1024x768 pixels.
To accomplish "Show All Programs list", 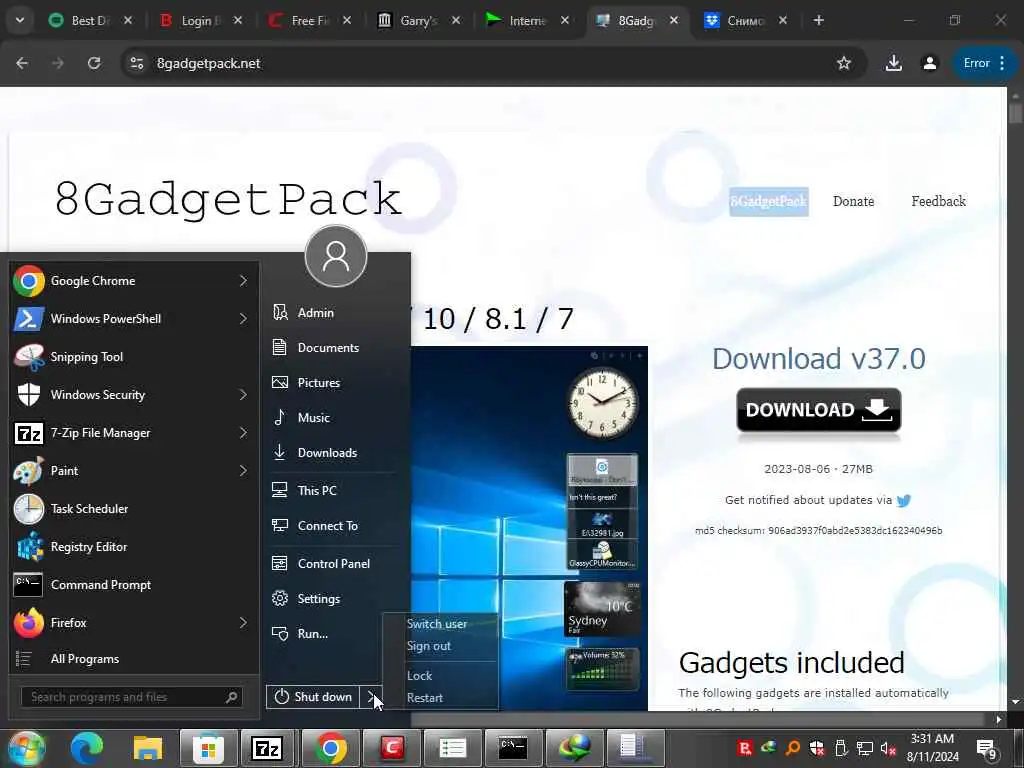I will click(134, 659).
